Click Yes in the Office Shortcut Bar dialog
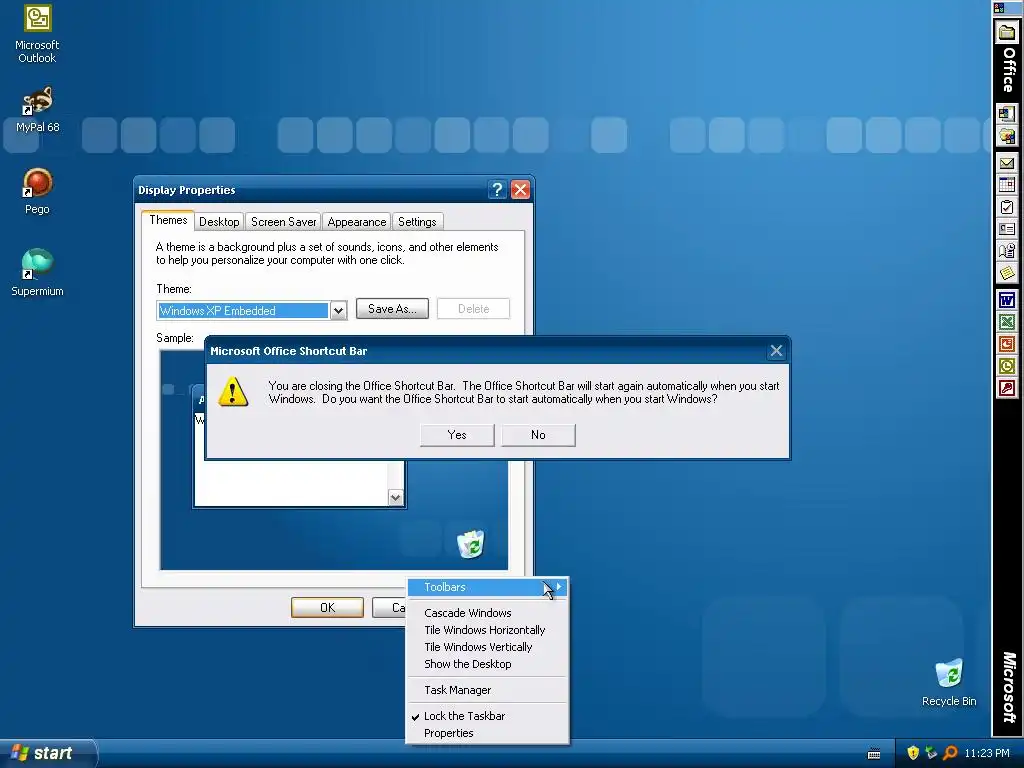This screenshot has height=768, width=1024. (x=457, y=435)
